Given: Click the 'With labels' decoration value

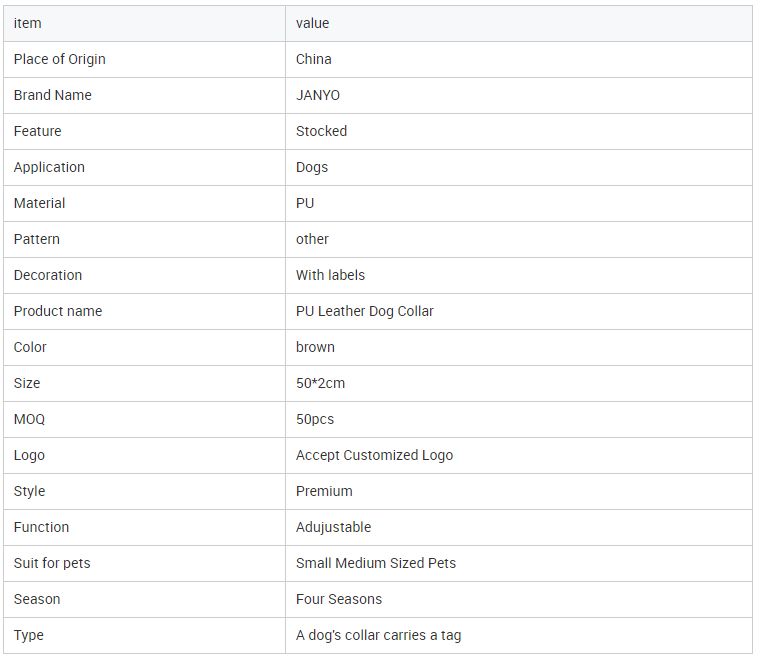Looking at the screenshot, I should click(x=330, y=275).
